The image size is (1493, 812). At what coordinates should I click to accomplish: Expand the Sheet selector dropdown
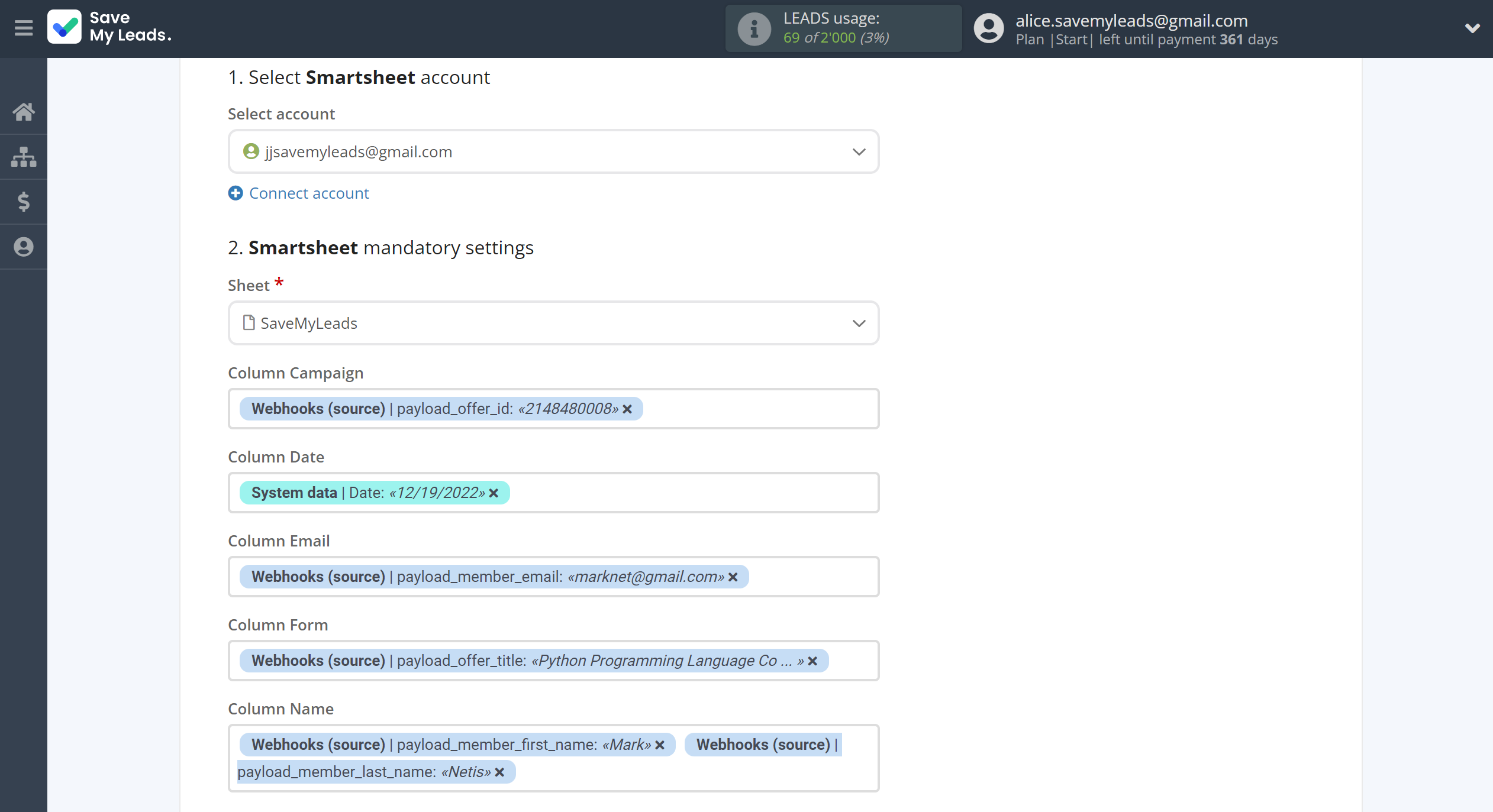click(857, 323)
